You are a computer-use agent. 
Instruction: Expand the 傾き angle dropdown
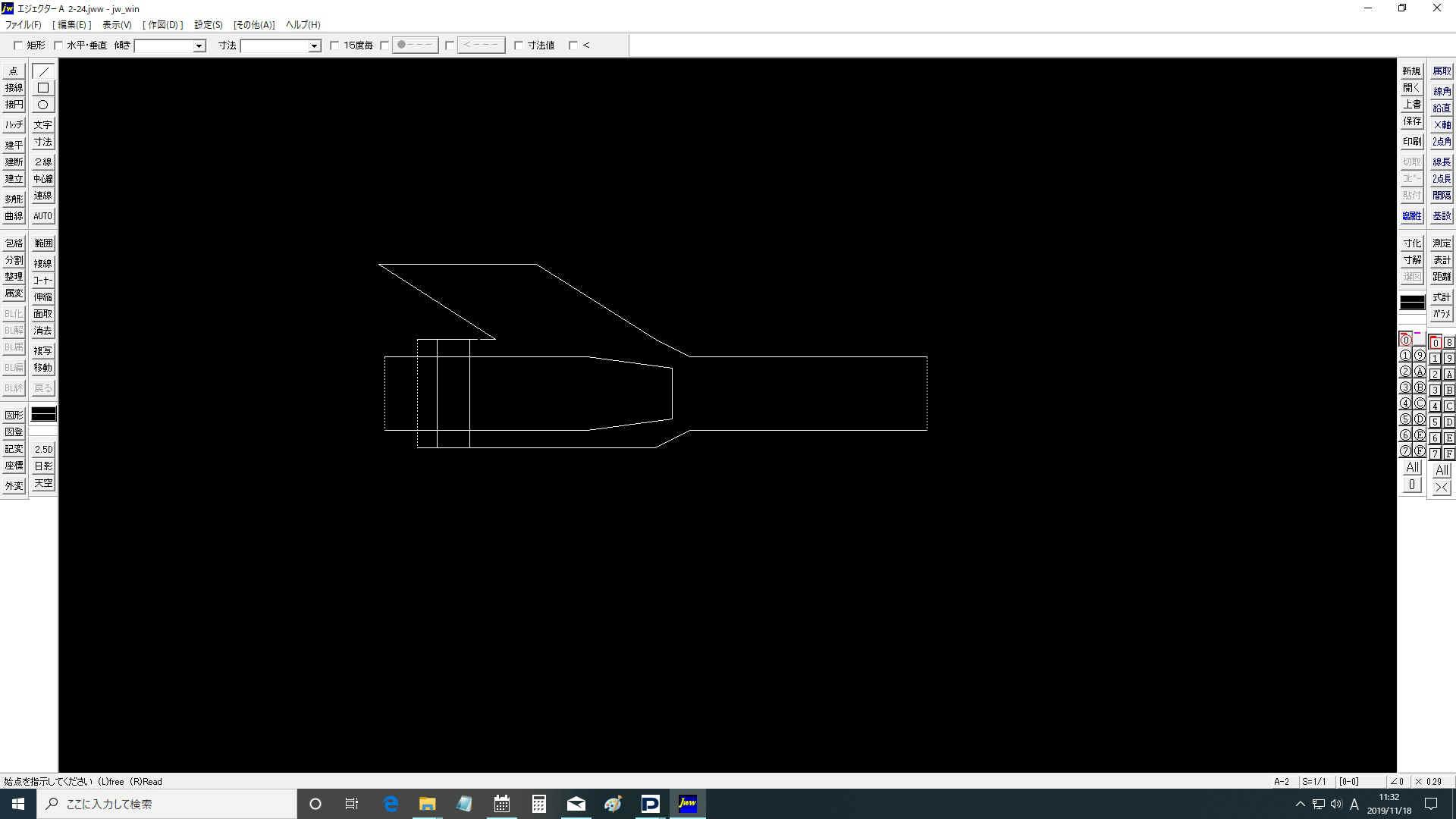[199, 46]
